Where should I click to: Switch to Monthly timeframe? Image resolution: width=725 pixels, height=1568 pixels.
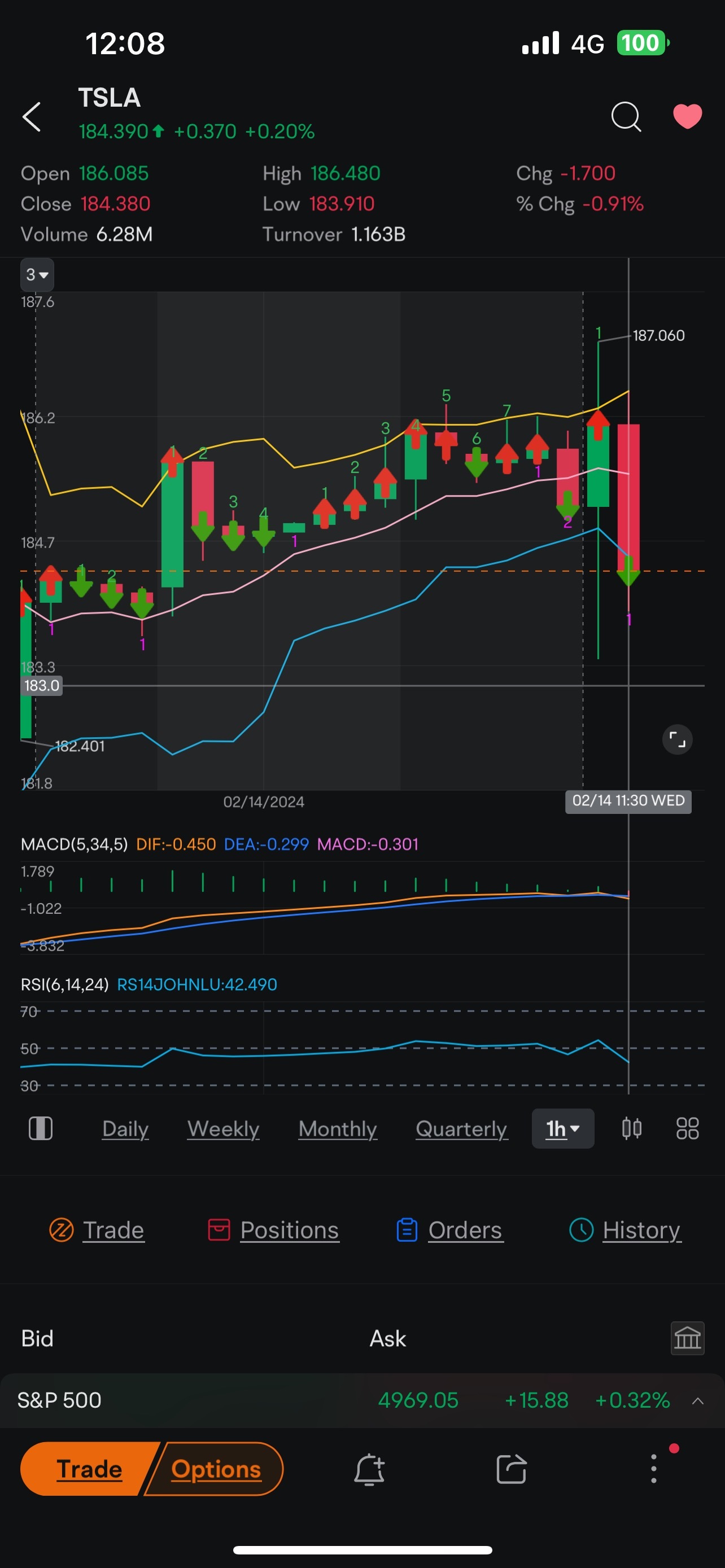coord(338,1129)
